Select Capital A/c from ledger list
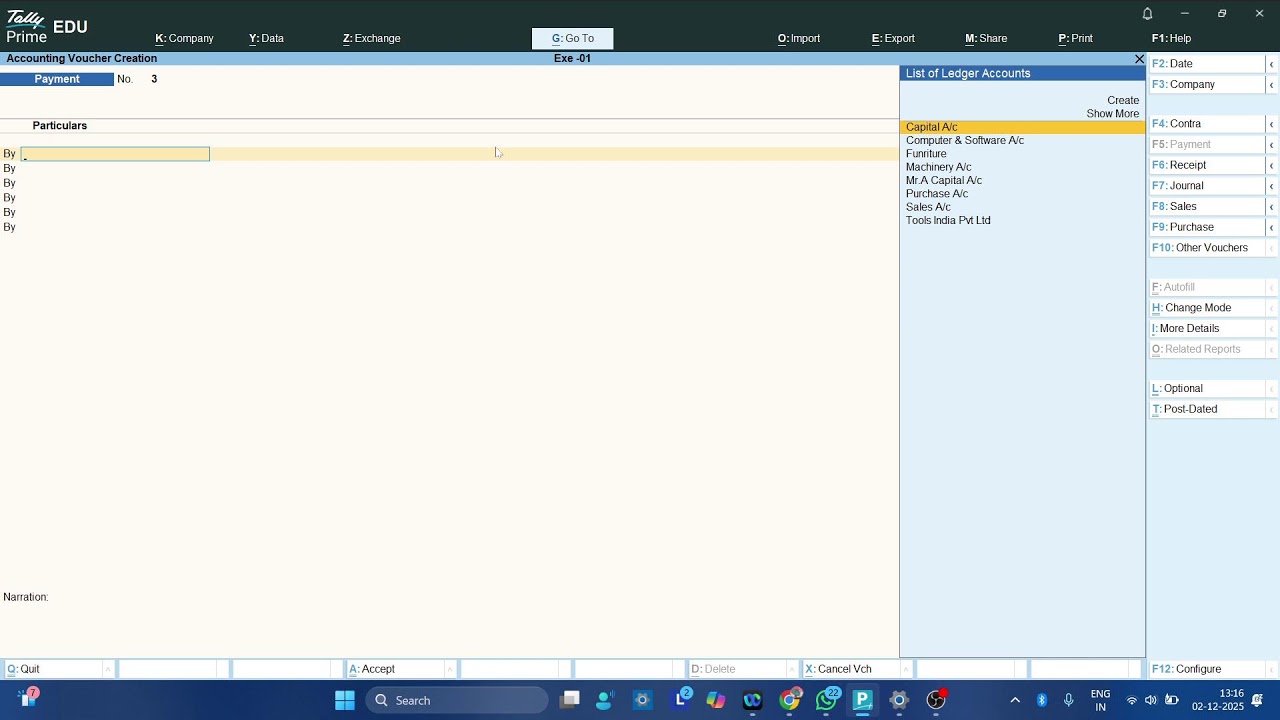The width and height of the screenshot is (1280, 720). 1022,127
